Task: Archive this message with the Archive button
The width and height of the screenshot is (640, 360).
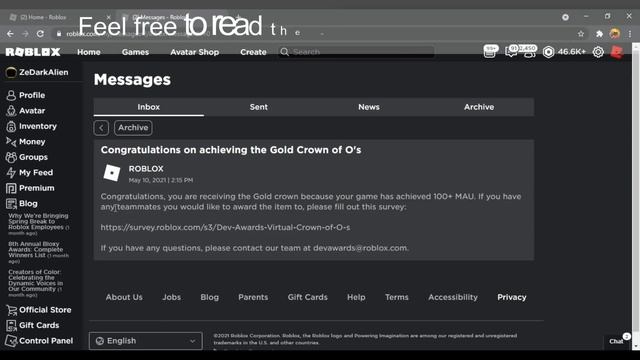Action: pos(133,128)
